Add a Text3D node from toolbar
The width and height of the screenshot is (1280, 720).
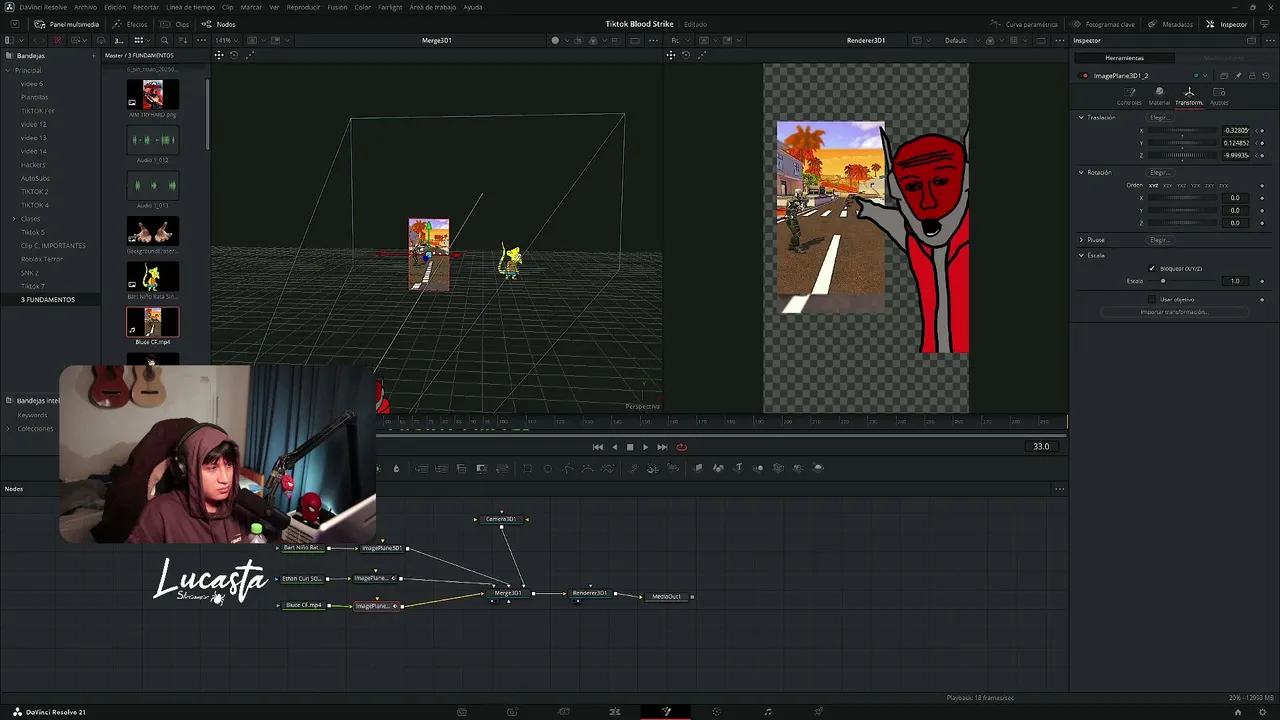coord(739,468)
